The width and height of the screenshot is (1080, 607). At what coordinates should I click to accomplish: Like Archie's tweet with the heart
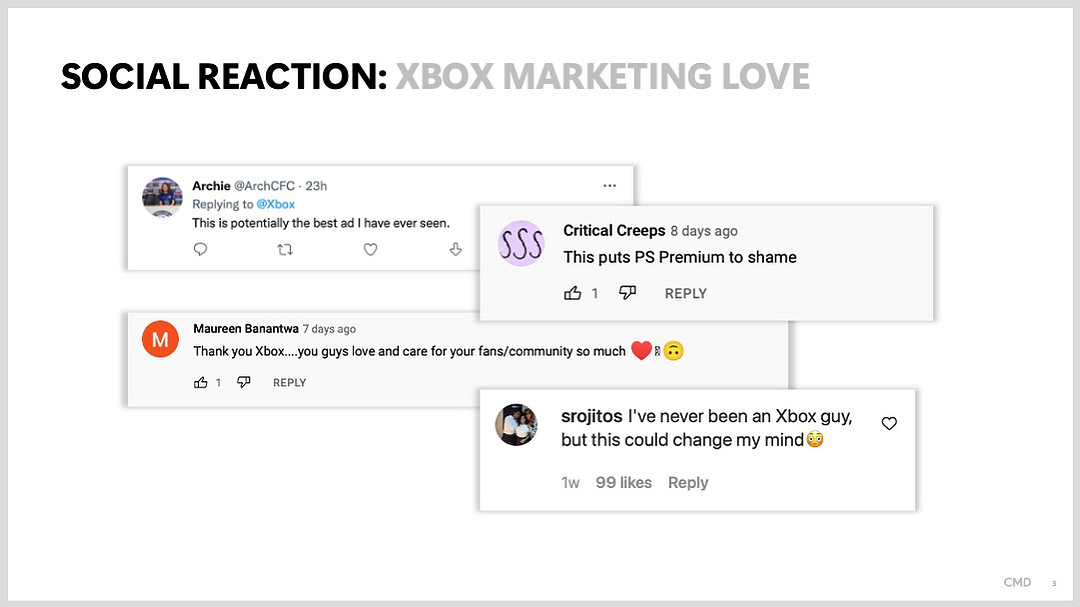point(371,249)
